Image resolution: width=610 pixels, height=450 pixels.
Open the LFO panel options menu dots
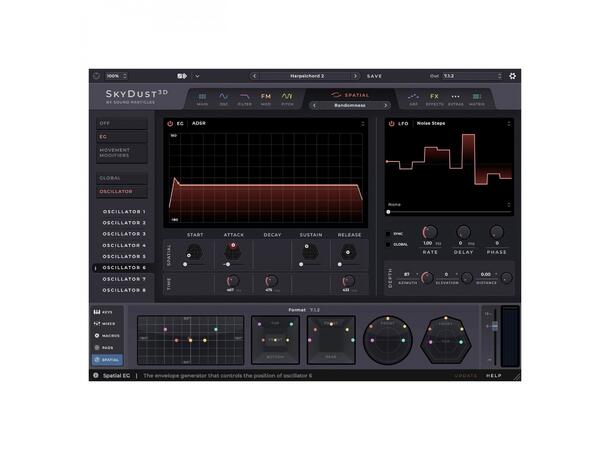coord(508,124)
